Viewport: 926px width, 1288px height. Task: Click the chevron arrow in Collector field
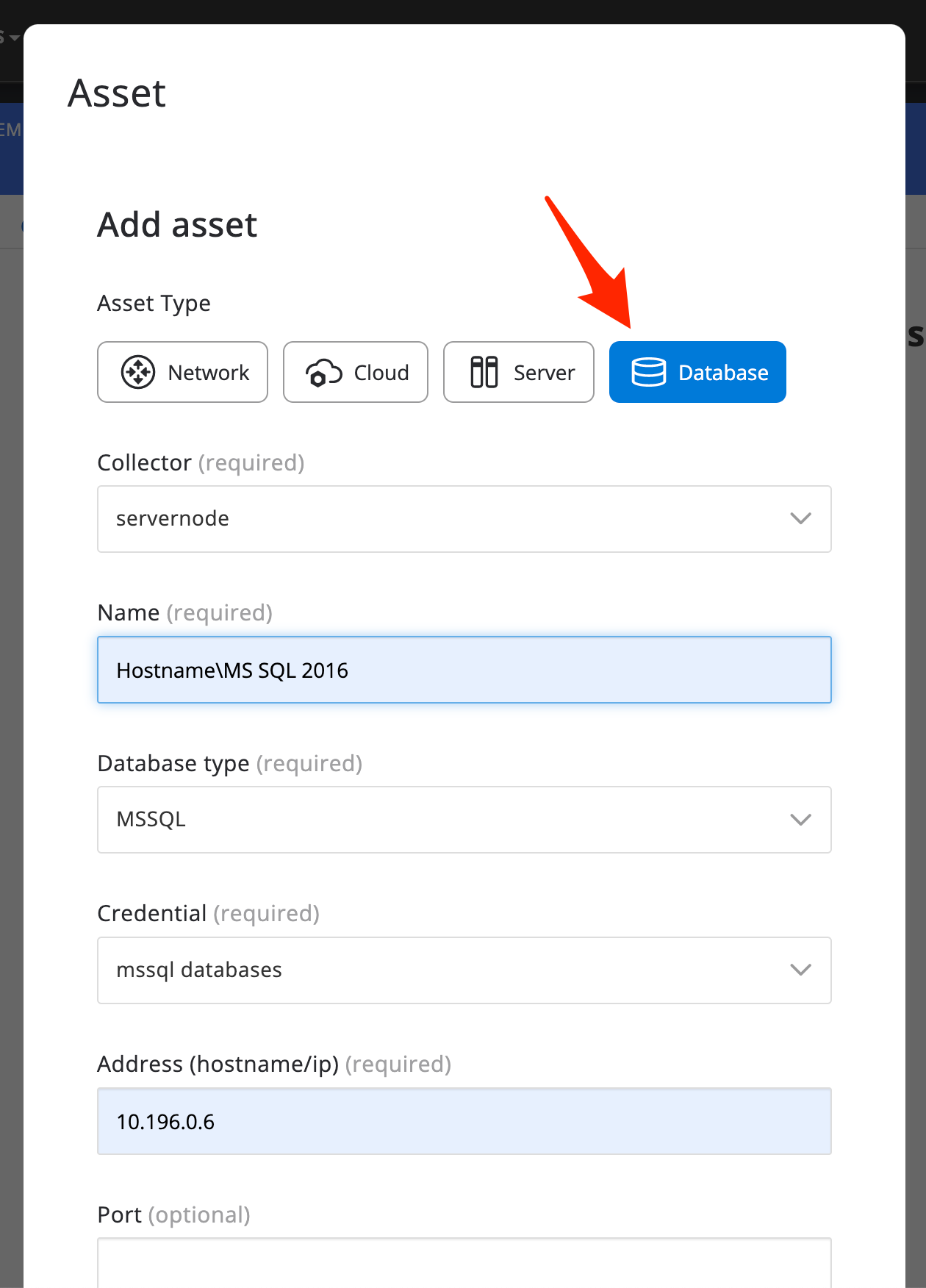pyautogui.click(x=800, y=518)
